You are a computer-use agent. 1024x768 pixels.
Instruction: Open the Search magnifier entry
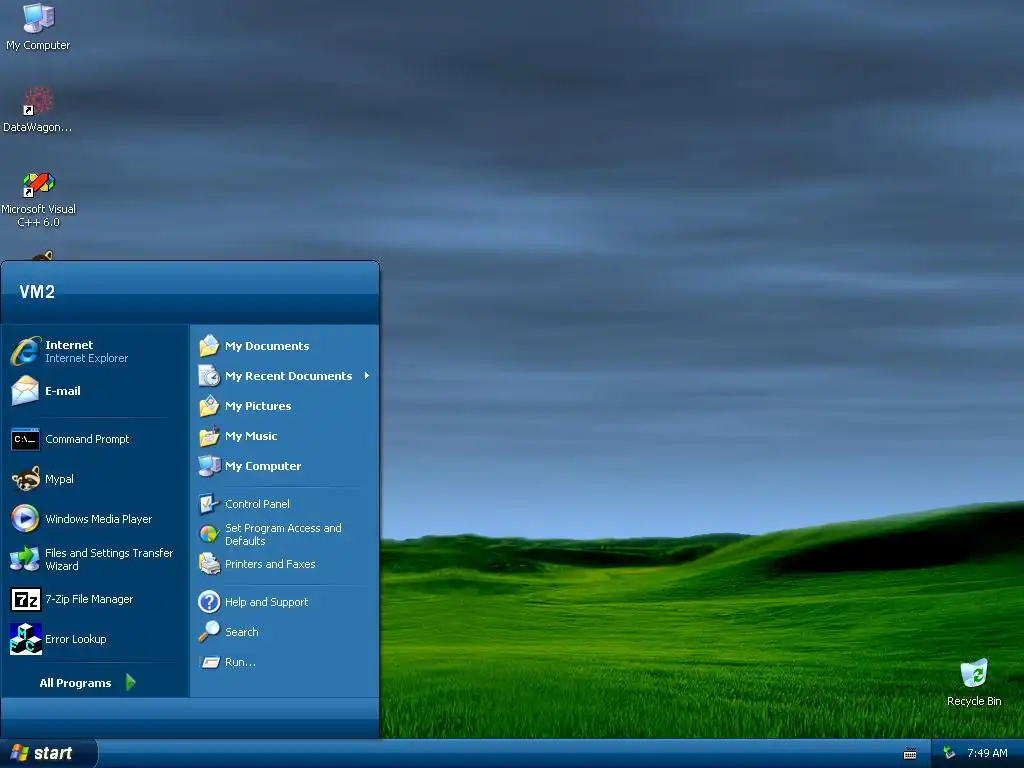pyautogui.click(x=283, y=632)
